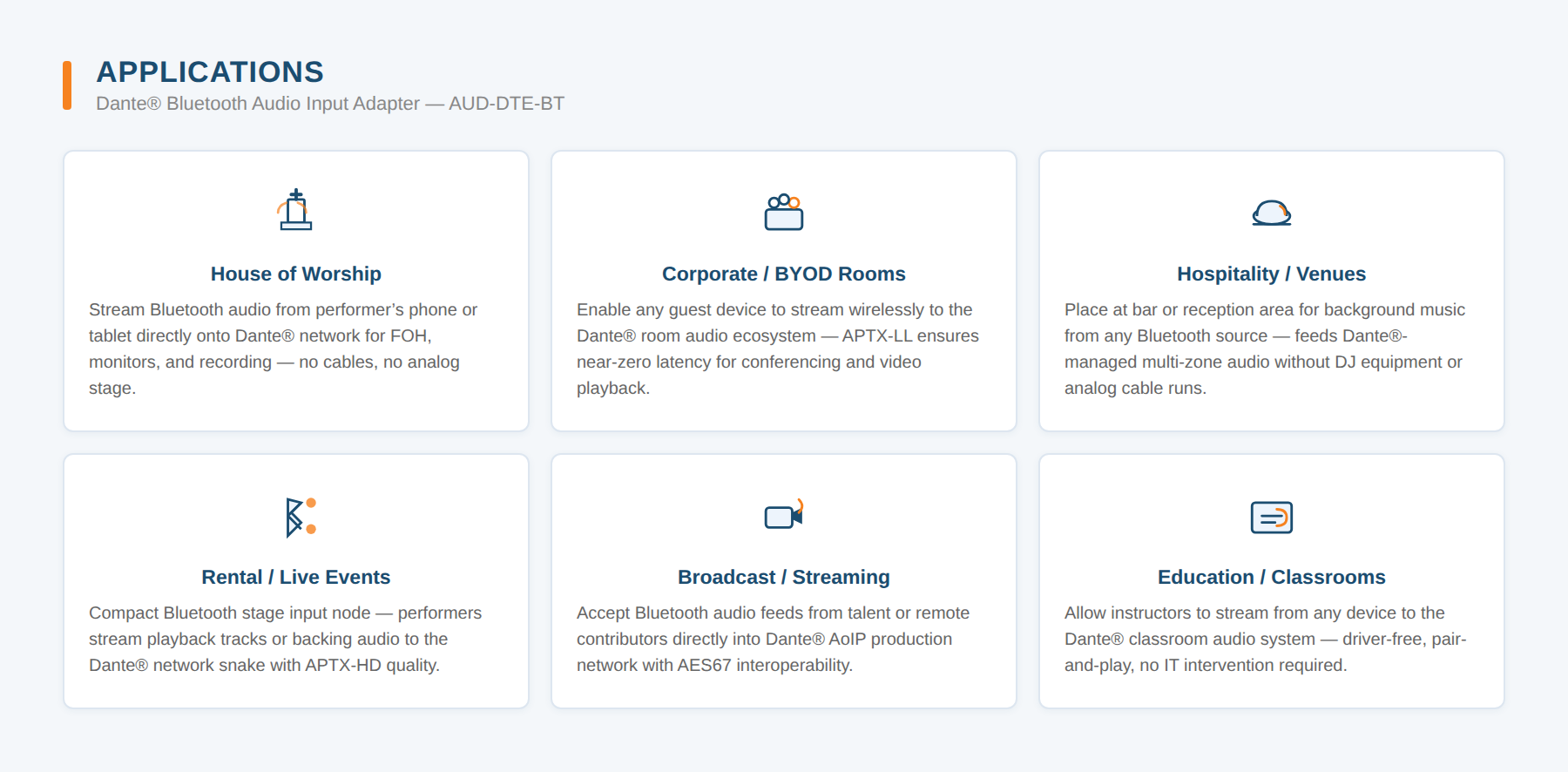
Task: Select the Corporate / BYOD Rooms heading
Action: tap(784, 274)
